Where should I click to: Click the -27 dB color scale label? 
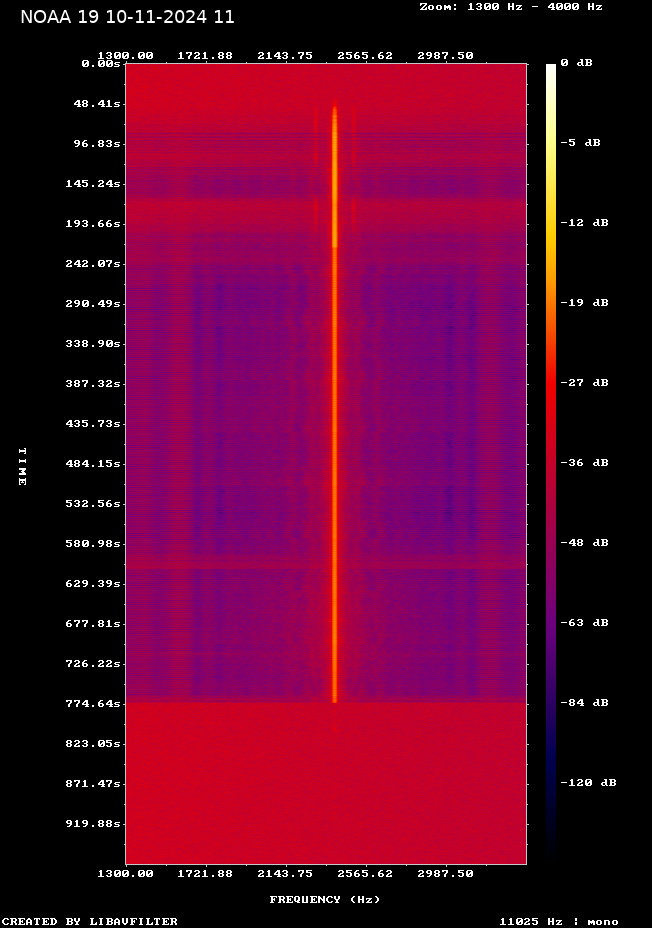(583, 383)
